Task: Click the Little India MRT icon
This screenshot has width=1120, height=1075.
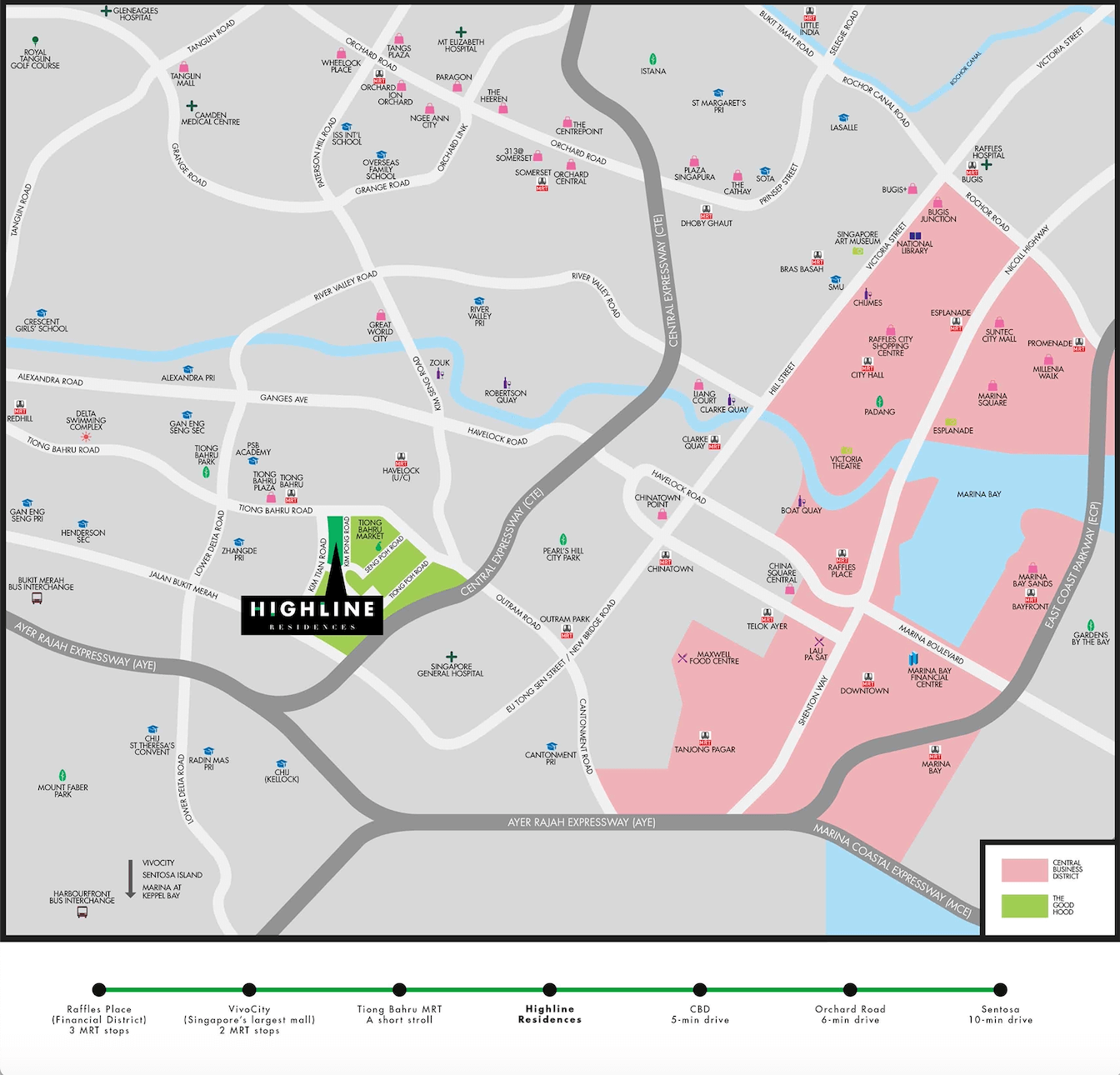Action: 809,14
